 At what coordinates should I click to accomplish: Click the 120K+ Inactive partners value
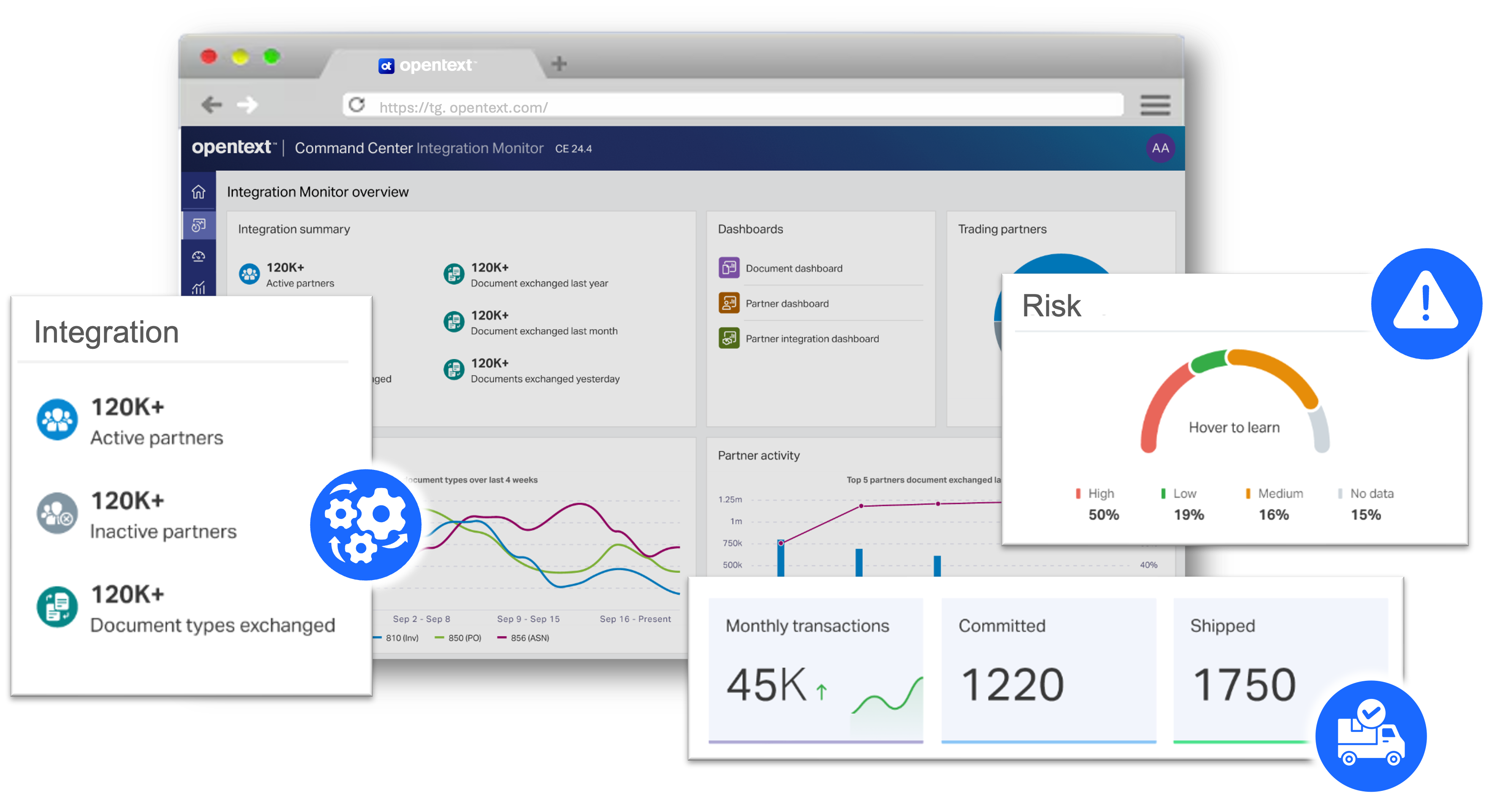point(128,501)
